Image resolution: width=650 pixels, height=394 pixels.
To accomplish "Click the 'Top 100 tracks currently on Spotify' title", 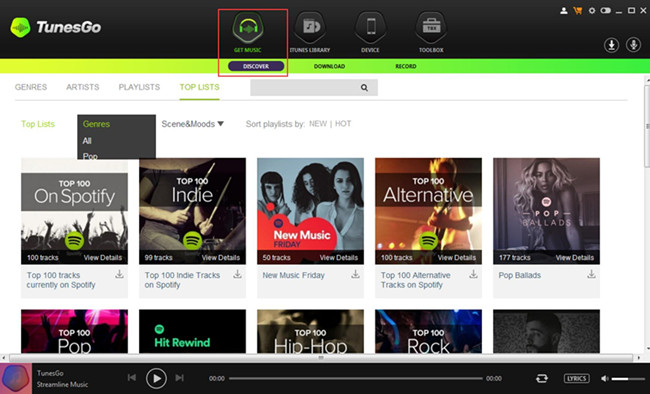I will click(61, 280).
